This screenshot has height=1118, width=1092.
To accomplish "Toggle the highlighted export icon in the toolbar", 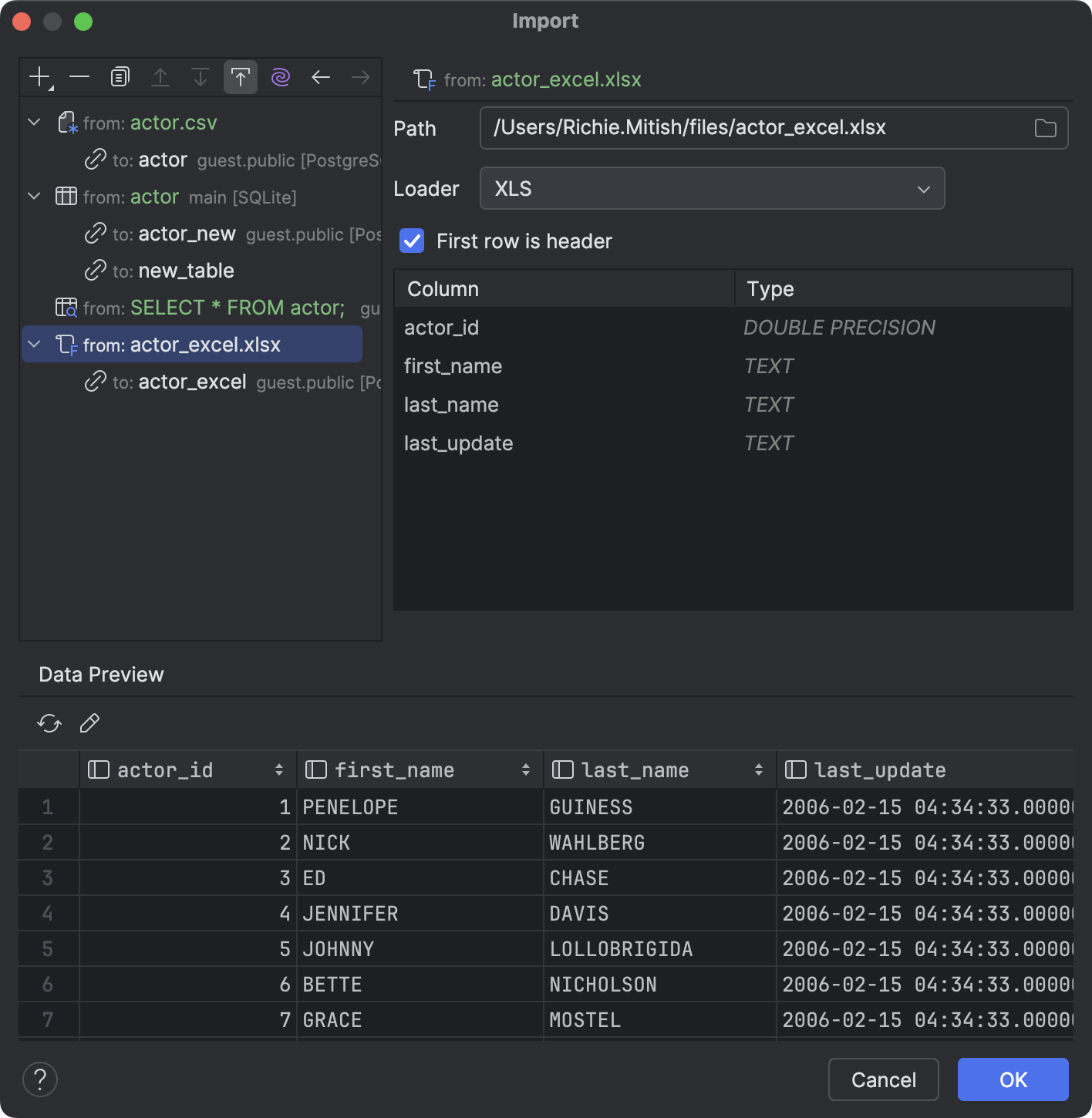I will [x=240, y=76].
